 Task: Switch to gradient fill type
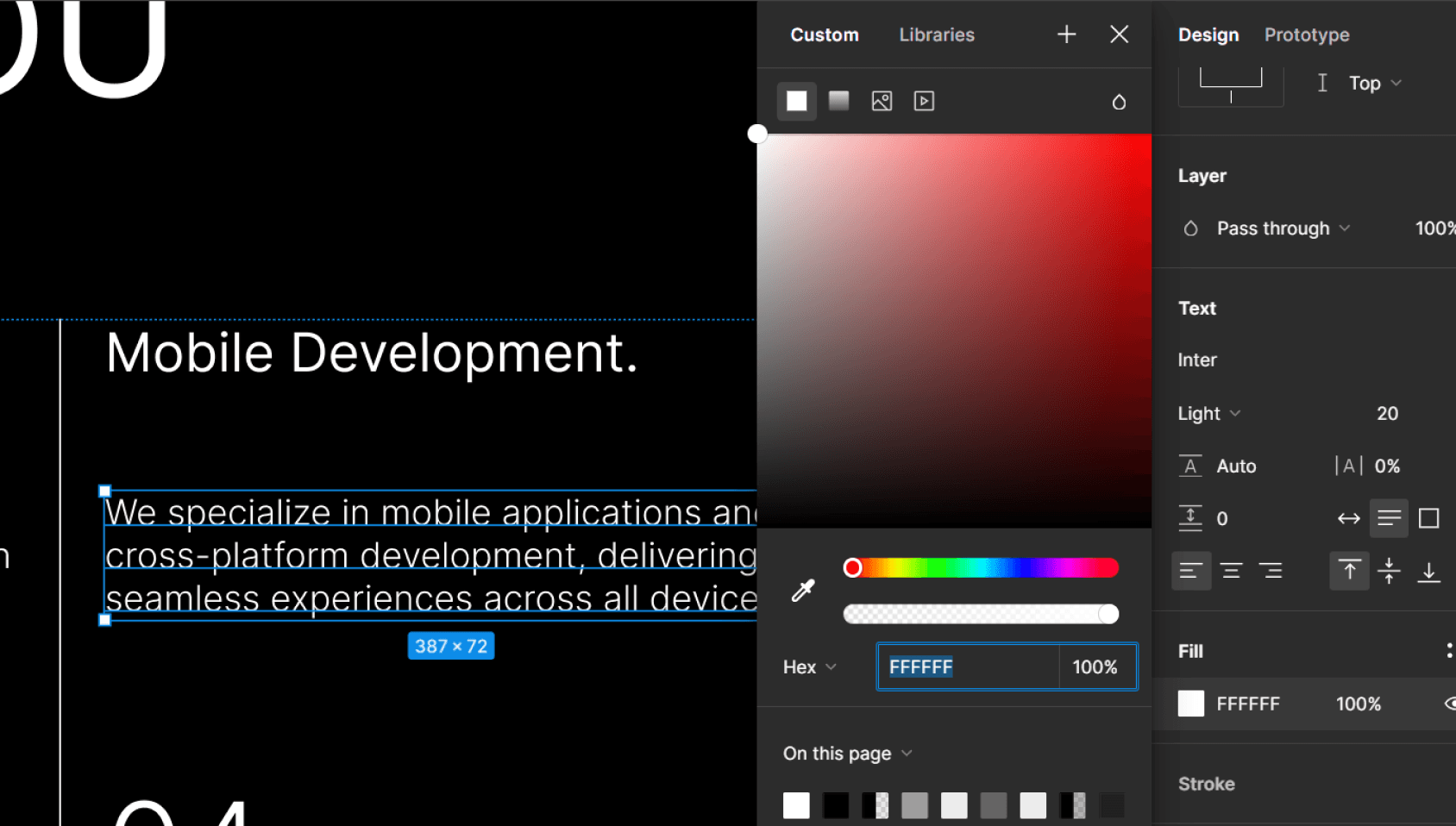[x=838, y=101]
